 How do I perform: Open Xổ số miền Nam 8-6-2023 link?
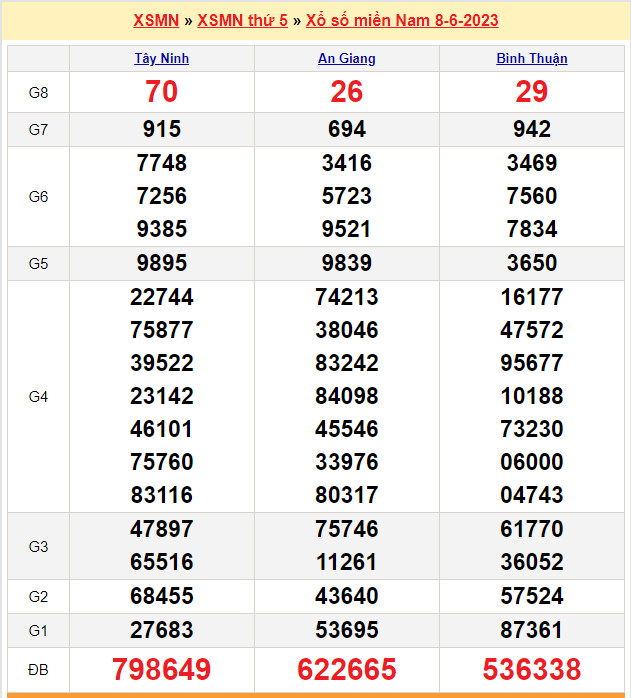coord(402,20)
